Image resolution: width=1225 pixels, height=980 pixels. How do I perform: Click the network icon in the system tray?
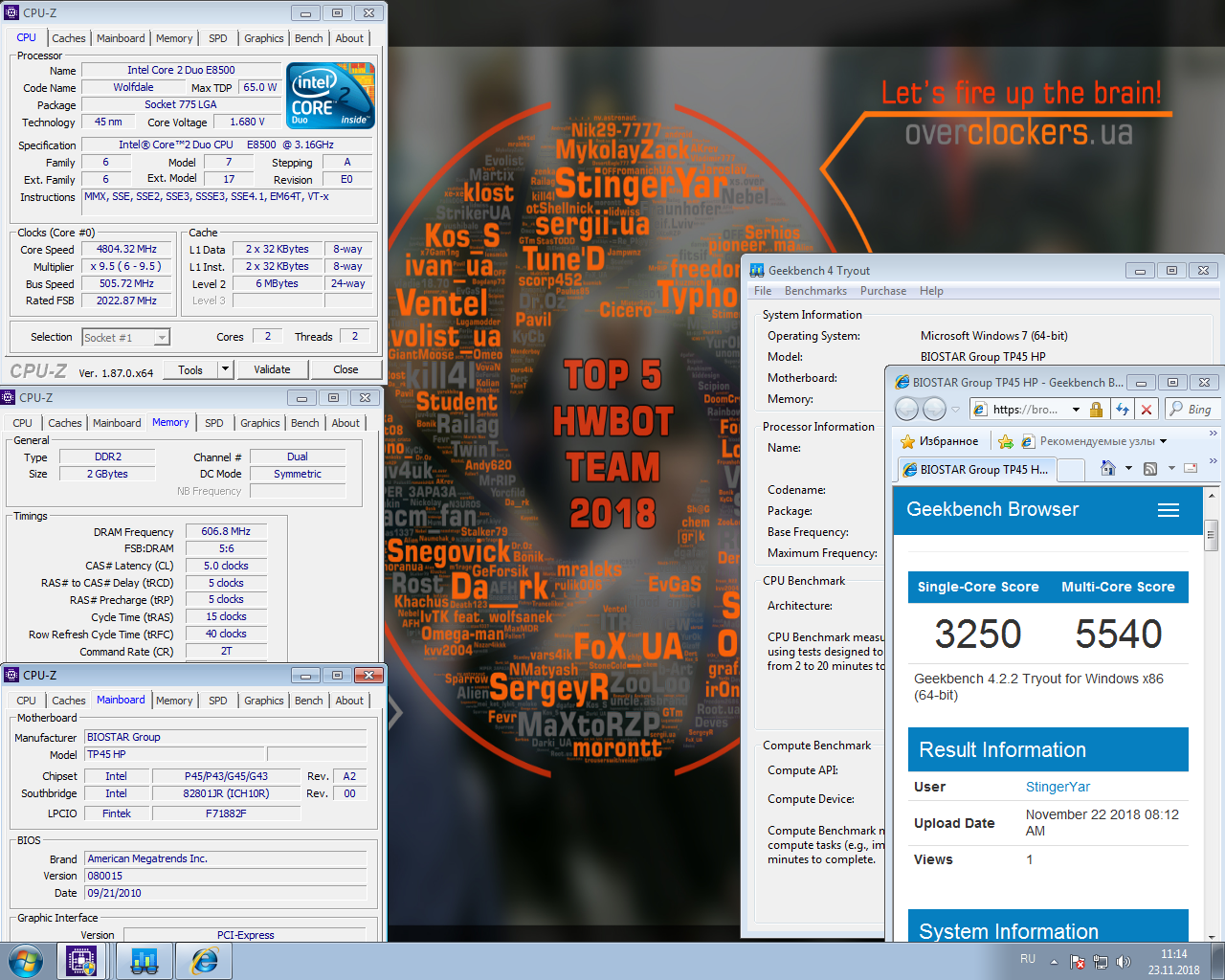point(1101,962)
